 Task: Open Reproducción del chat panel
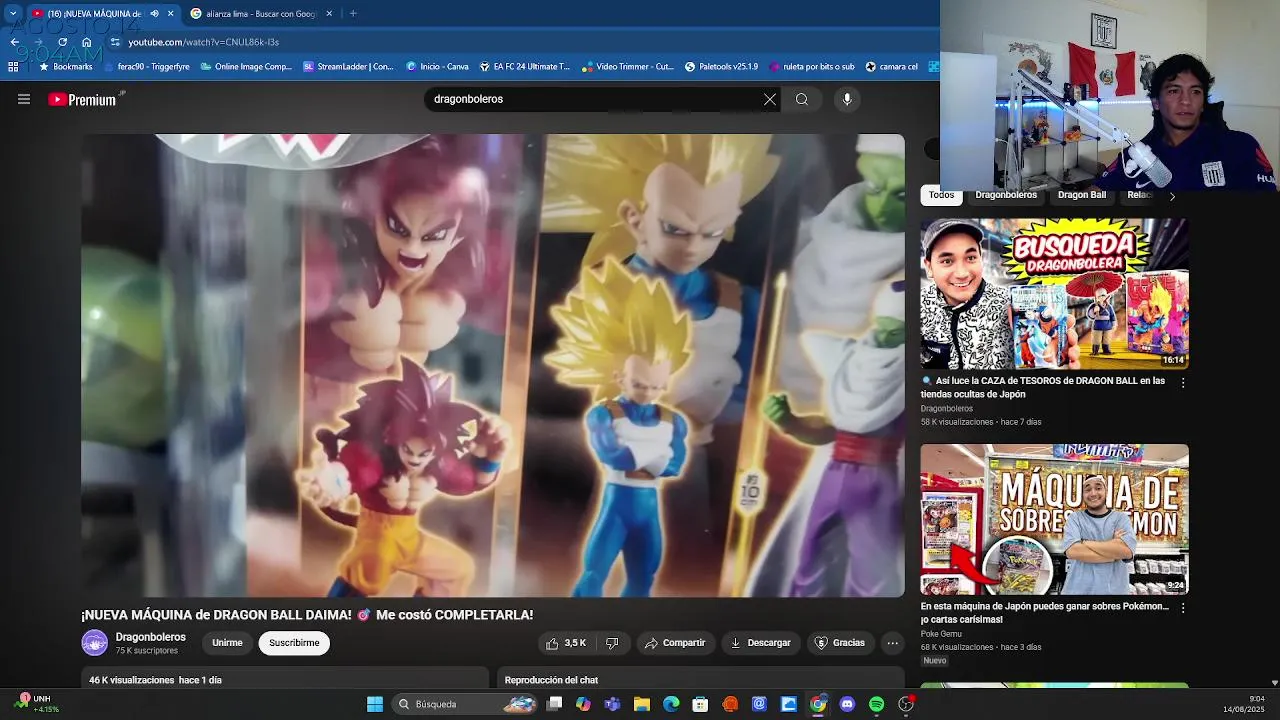coord(701,680)
